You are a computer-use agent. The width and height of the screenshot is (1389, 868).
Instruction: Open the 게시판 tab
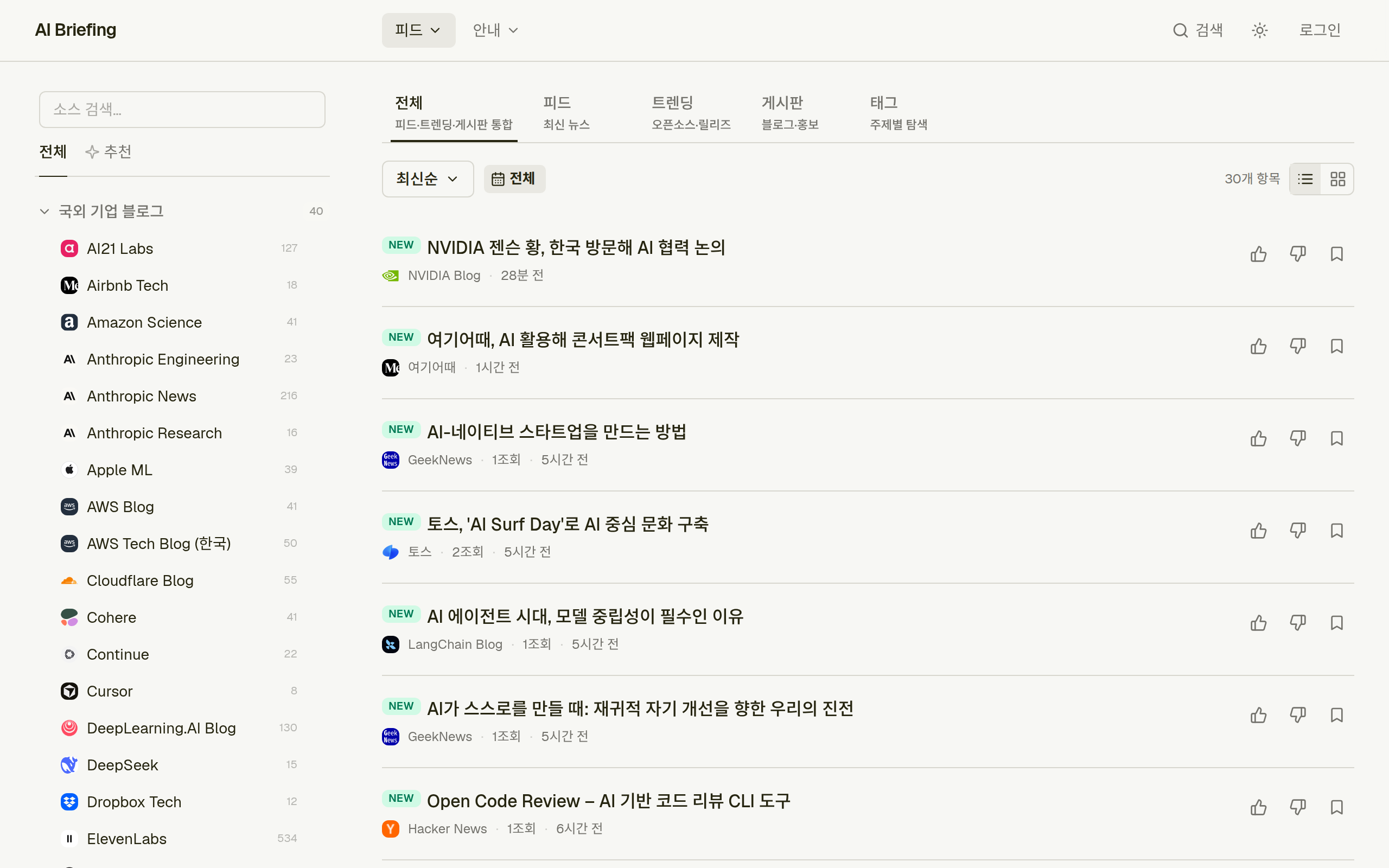click(790, 113)
